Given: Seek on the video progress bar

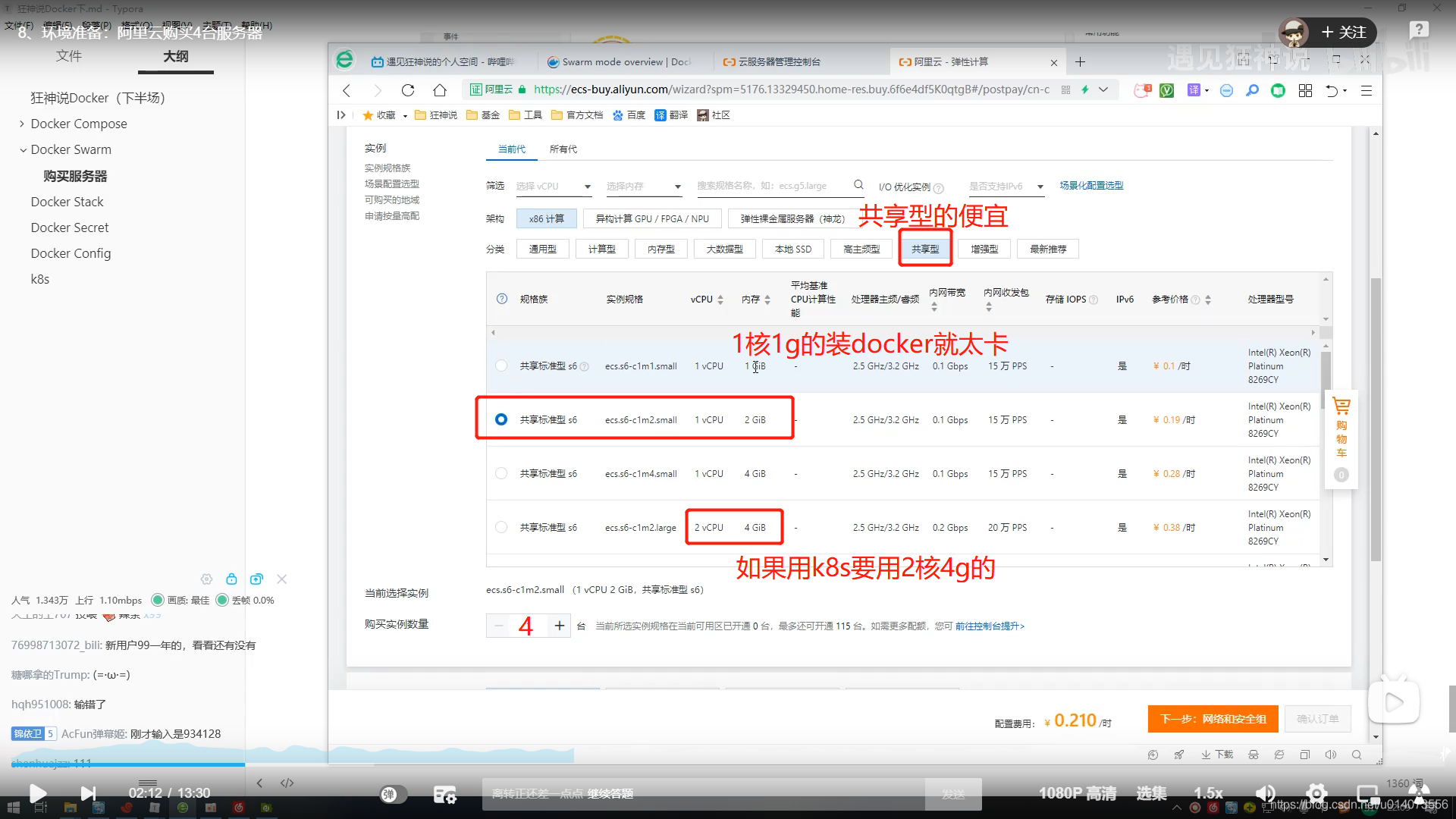Looking at the screenshot, I should 728,764.
